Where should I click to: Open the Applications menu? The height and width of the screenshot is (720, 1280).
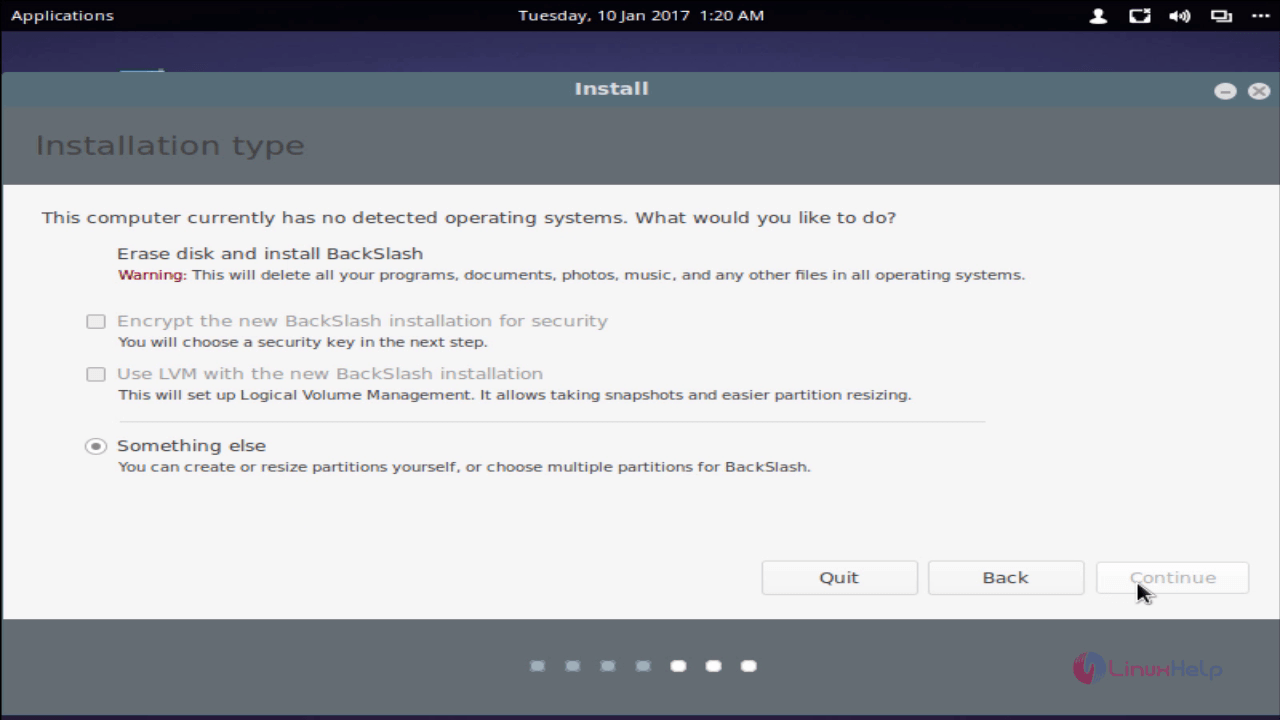[x=62, y=16]
